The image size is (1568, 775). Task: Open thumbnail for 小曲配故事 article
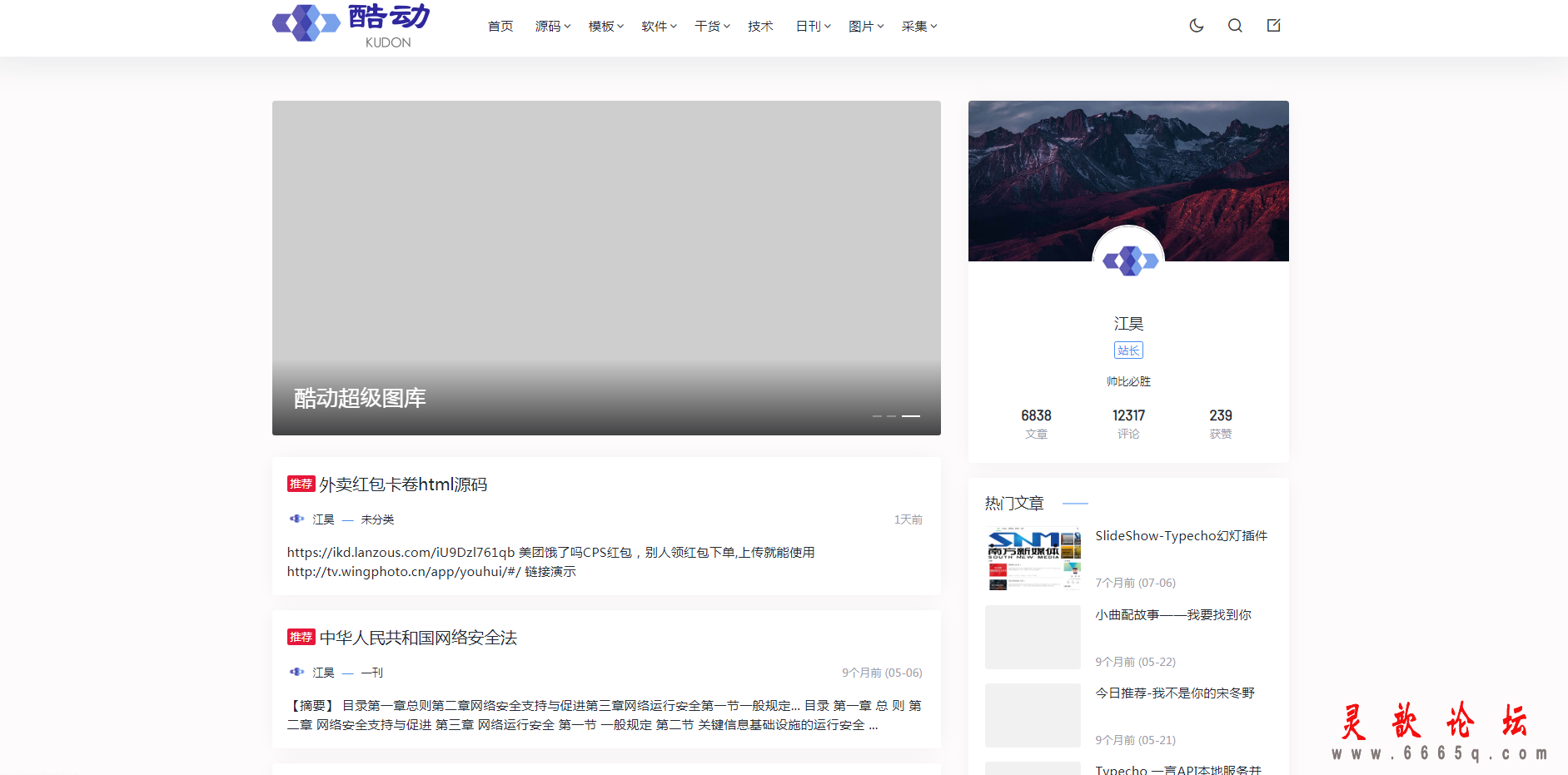(1033, 637)
